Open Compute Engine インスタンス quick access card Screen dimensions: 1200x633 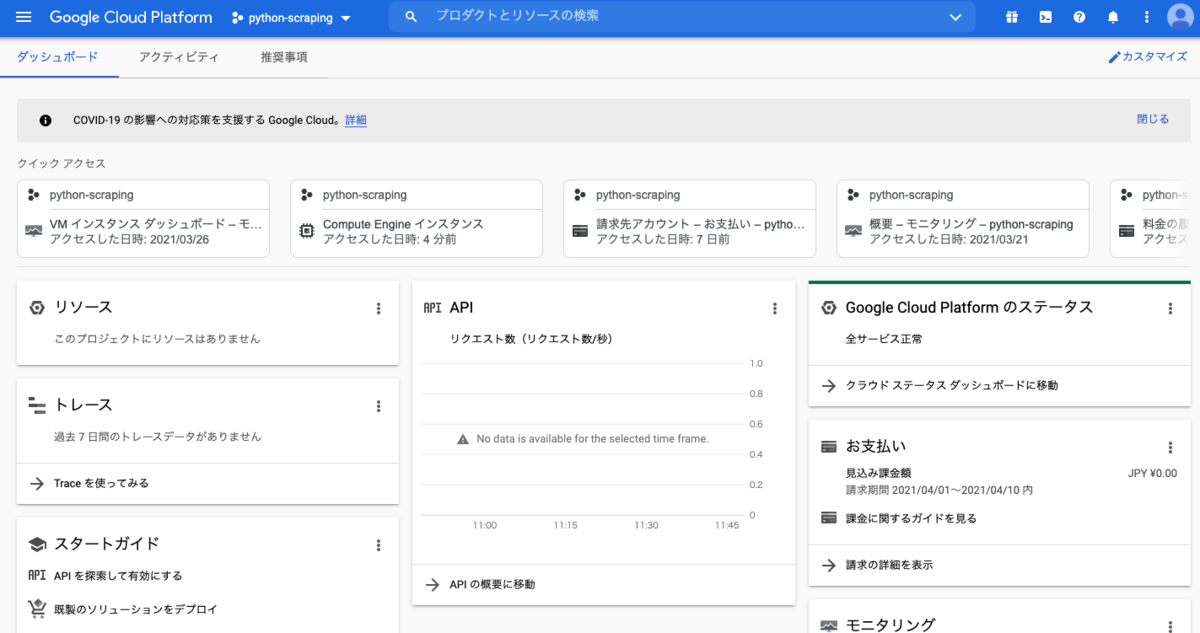[x=416, y=219]
